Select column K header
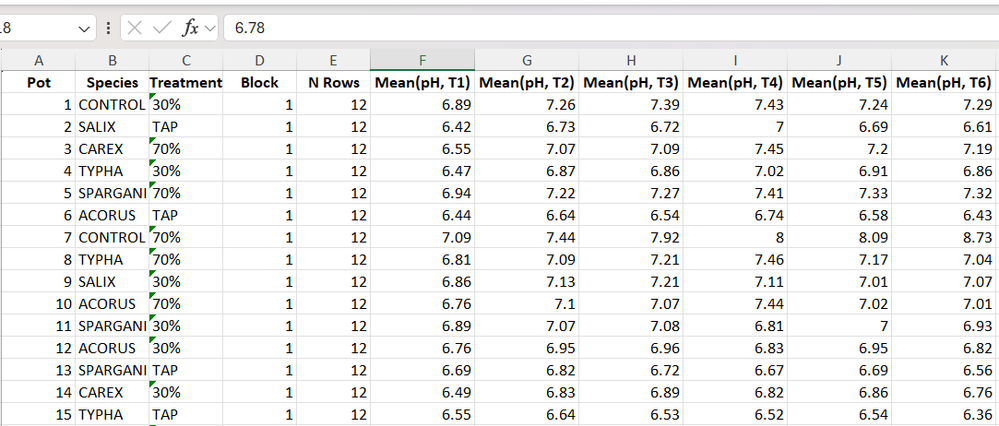 [x=944, y=60]
